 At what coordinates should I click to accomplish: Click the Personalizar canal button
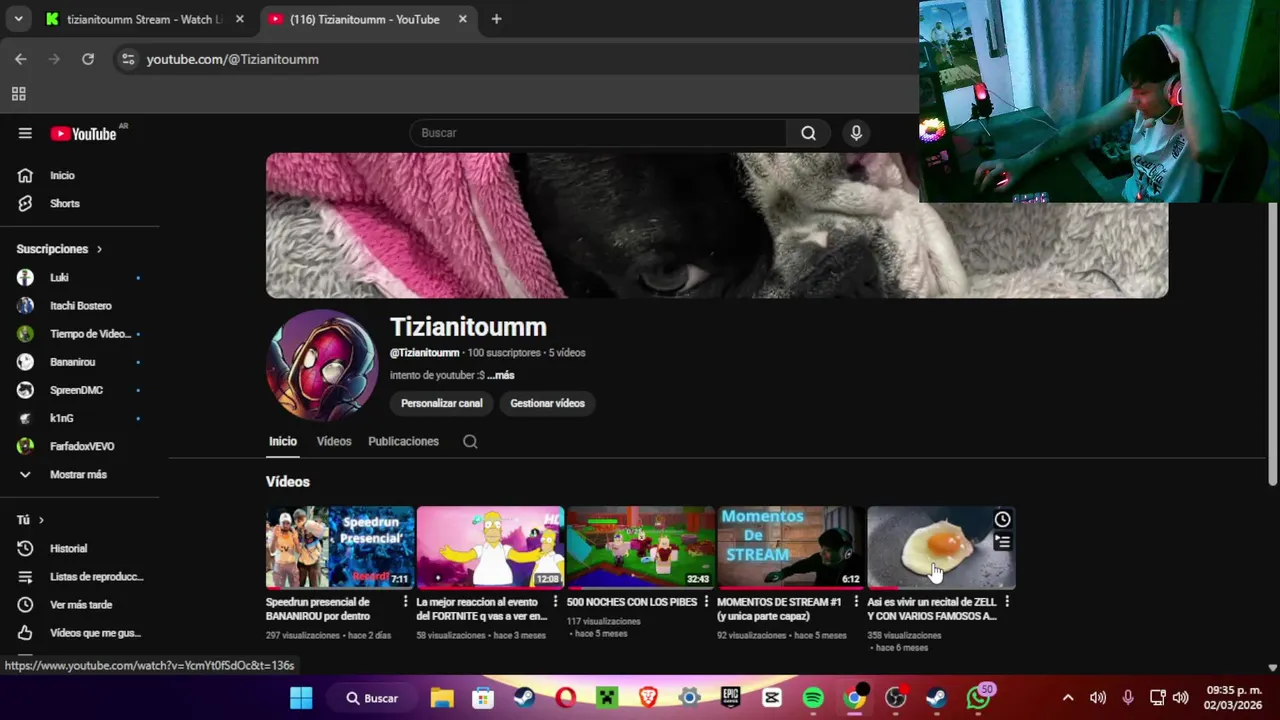click(x=441, y=403)
